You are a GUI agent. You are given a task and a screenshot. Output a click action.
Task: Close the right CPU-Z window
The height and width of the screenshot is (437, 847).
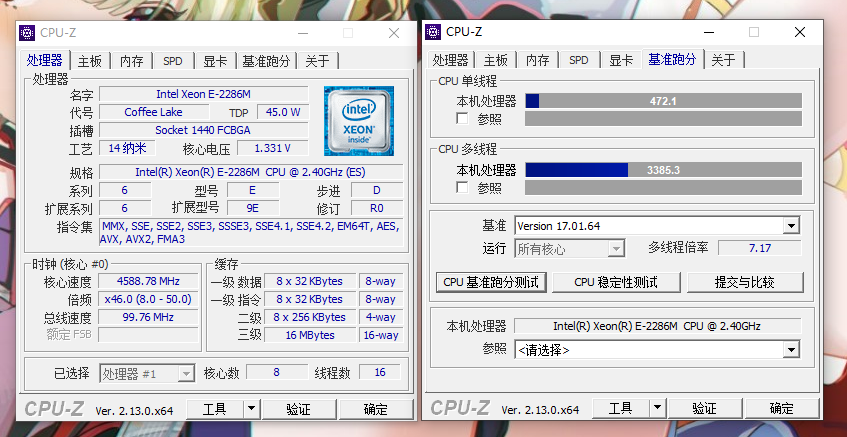(800, 32)
